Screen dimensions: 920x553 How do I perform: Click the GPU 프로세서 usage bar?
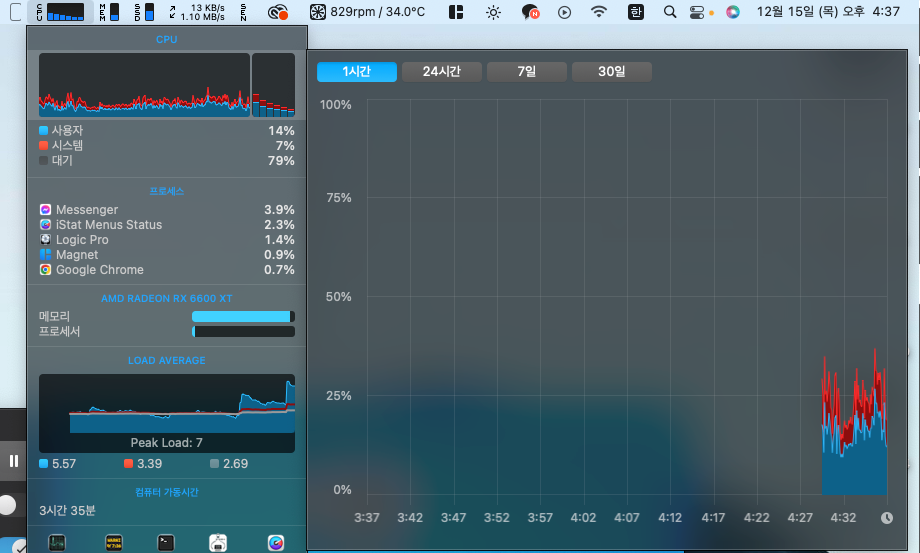(243, 331)
